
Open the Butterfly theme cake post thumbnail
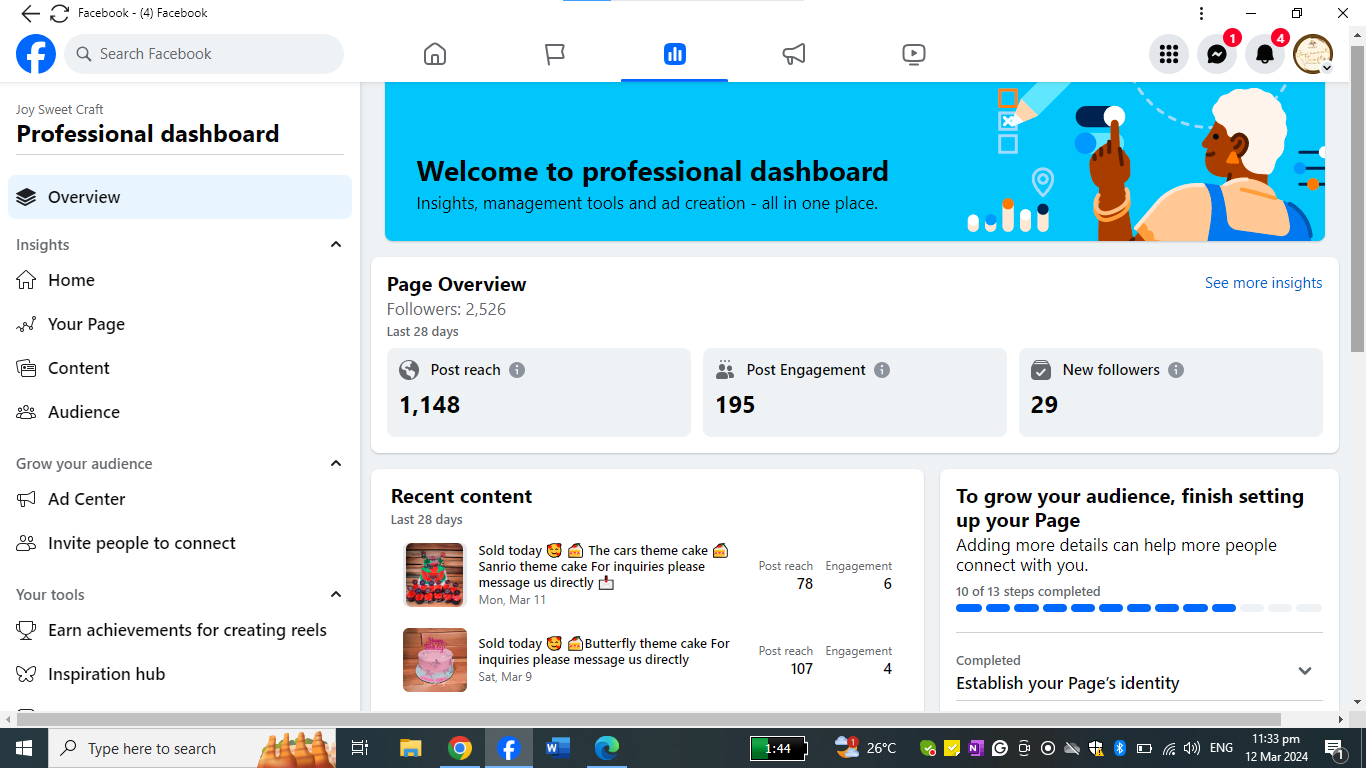[x=435, y=660]
